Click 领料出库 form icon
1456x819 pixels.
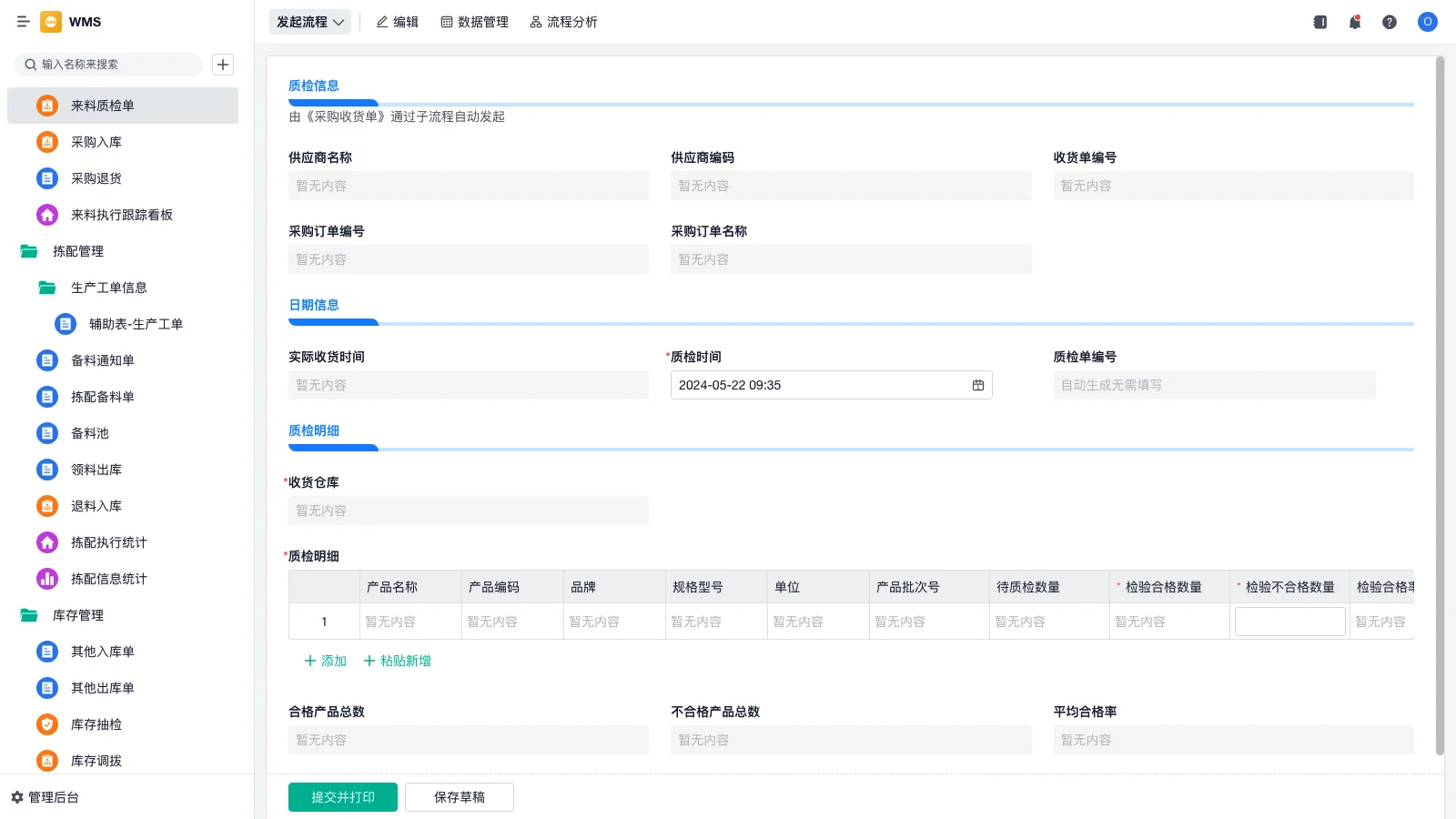[x=47, y=470]
